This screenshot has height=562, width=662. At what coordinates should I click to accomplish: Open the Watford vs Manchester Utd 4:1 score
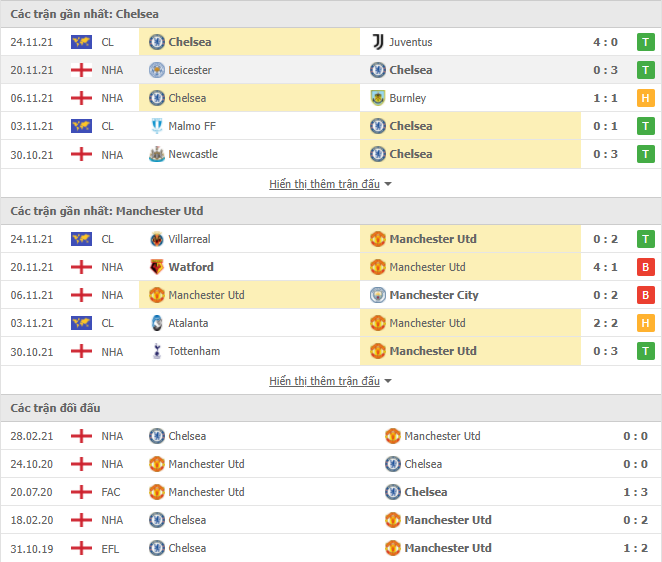[605, 267]
